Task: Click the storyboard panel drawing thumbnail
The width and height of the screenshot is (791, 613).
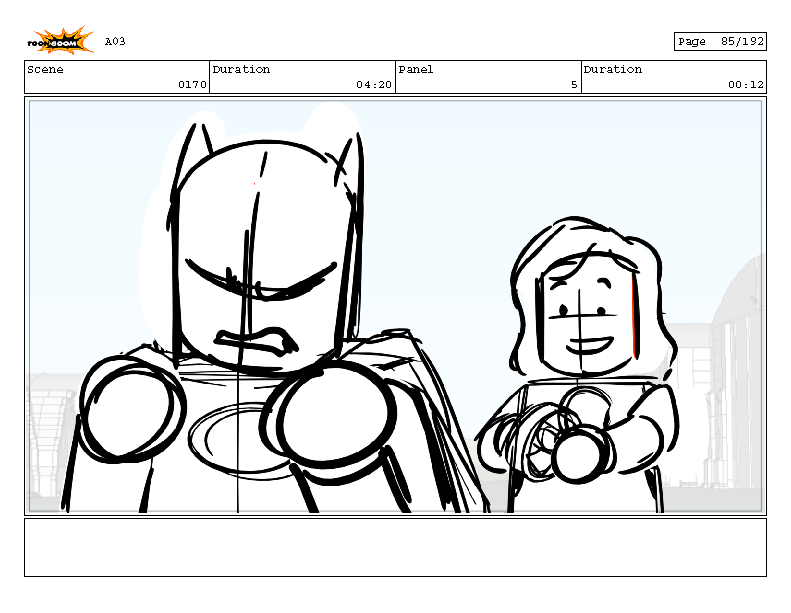Action: click(396, 306)
